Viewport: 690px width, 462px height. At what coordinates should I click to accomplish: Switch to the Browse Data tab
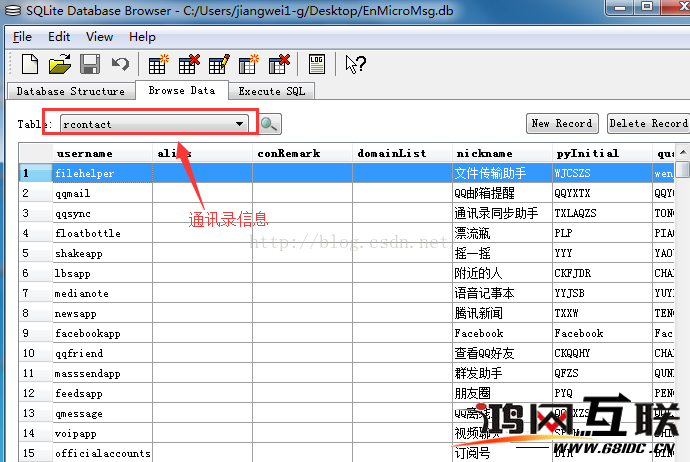tap(182, 90)
